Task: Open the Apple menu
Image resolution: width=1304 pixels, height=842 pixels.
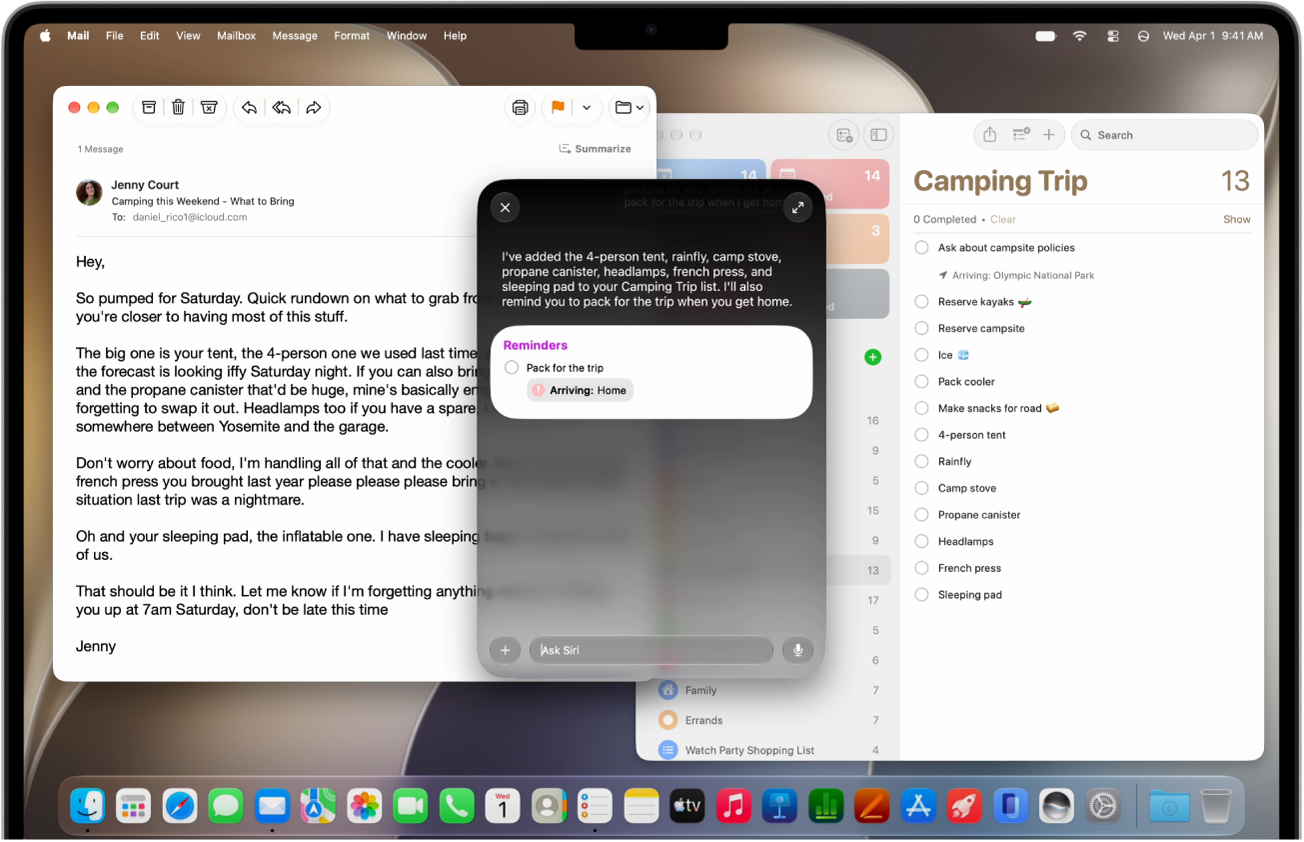Action: [x=45, y=35]
